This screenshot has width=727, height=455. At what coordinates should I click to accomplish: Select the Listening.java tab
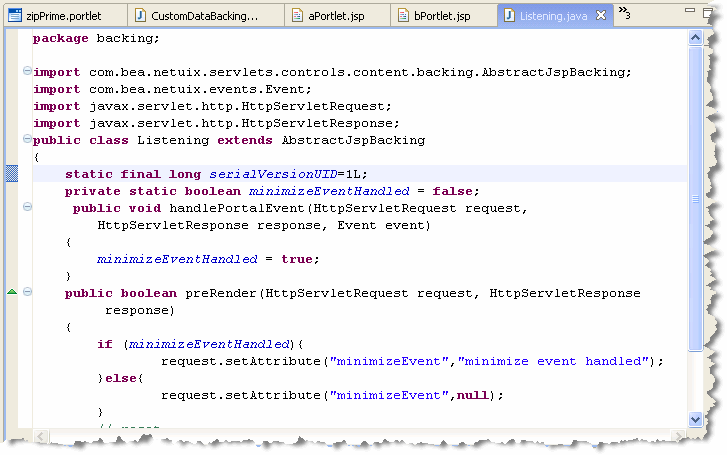coord(553,16)
